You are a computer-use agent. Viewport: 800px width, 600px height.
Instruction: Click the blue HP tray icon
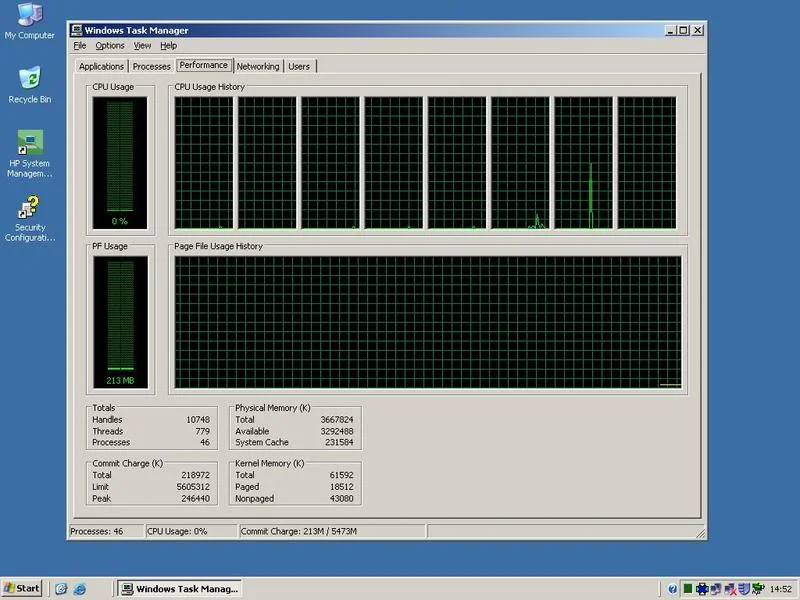tap(702, 589)
